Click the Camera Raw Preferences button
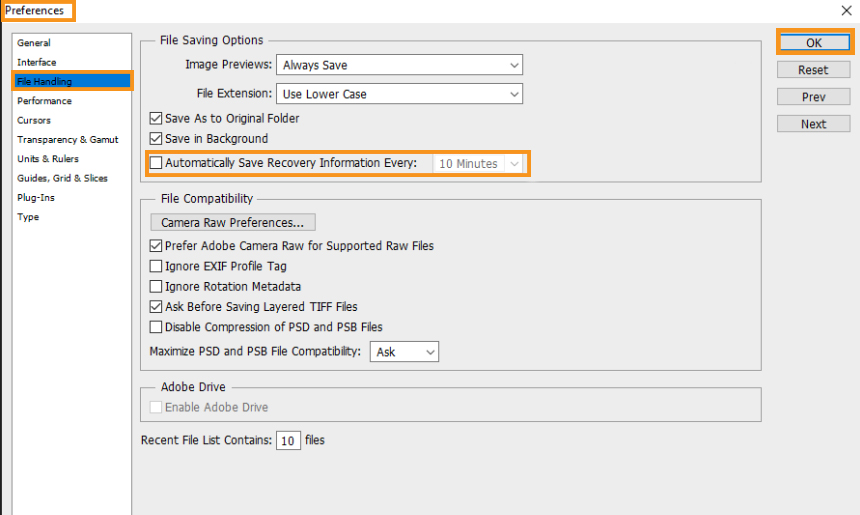 (x=233, y=222)
